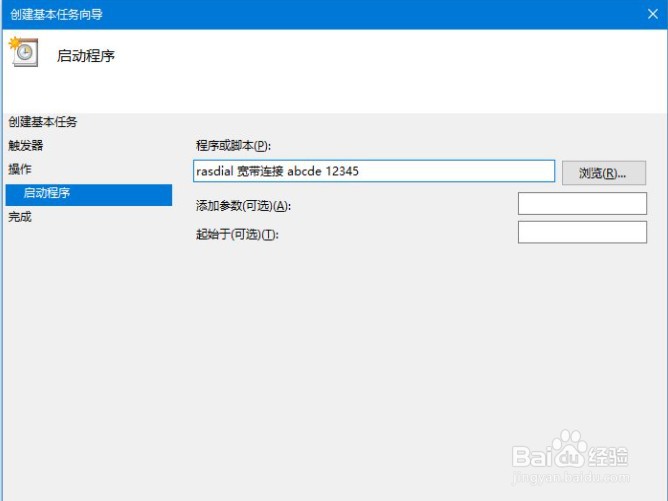Click the 起始于(可选) input field
Screen dimensions: 668x501
point(582,232)
